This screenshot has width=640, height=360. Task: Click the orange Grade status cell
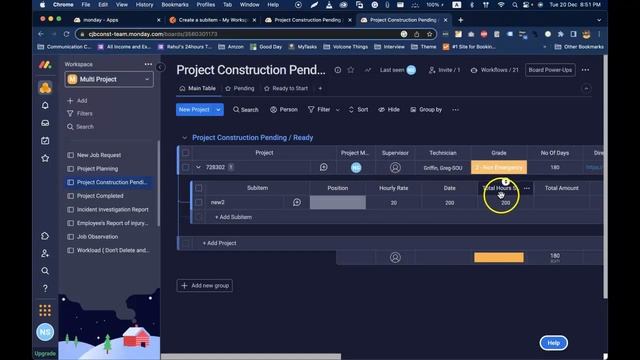click(499, 167)
